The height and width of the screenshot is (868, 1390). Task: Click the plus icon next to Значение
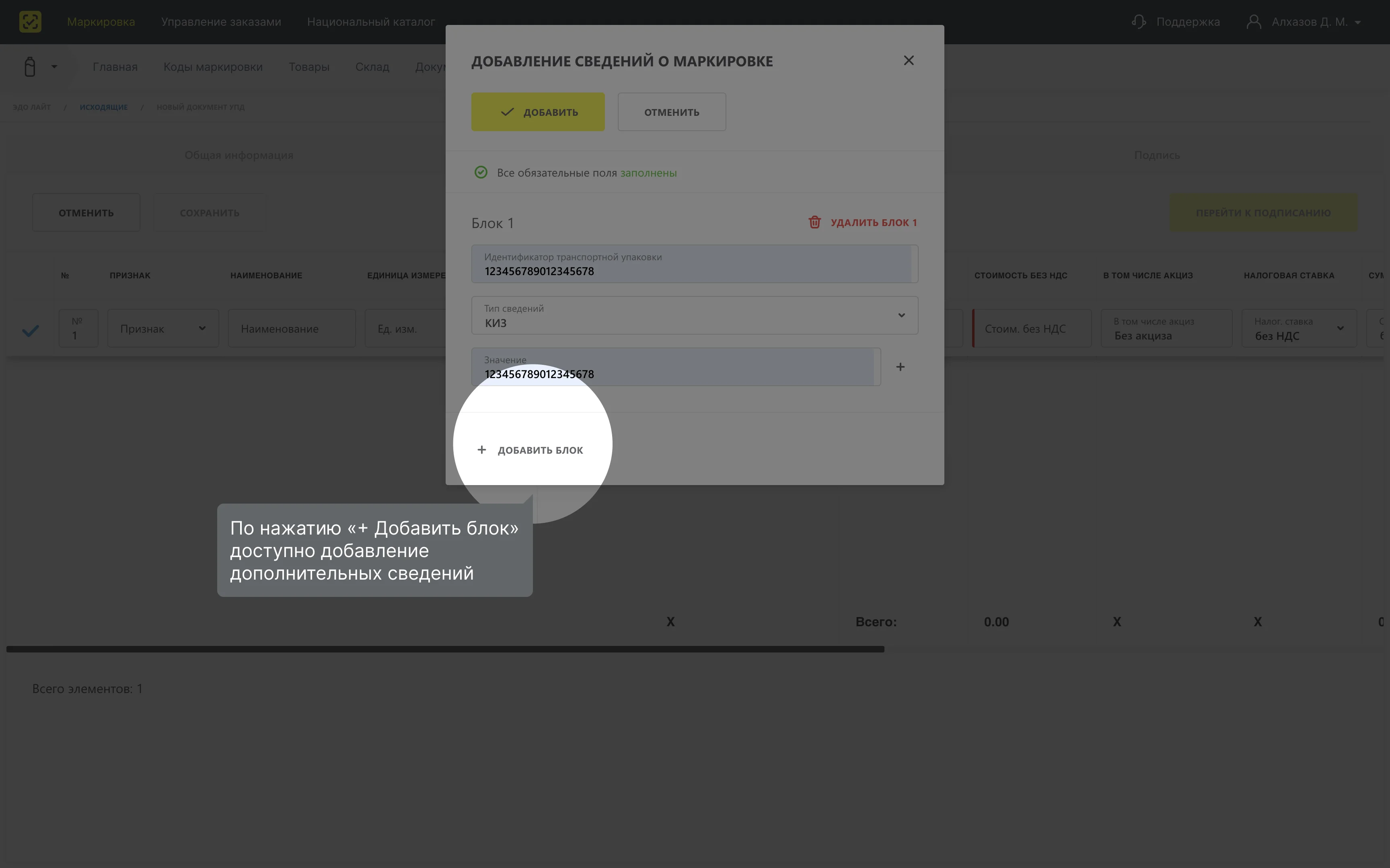901,367
